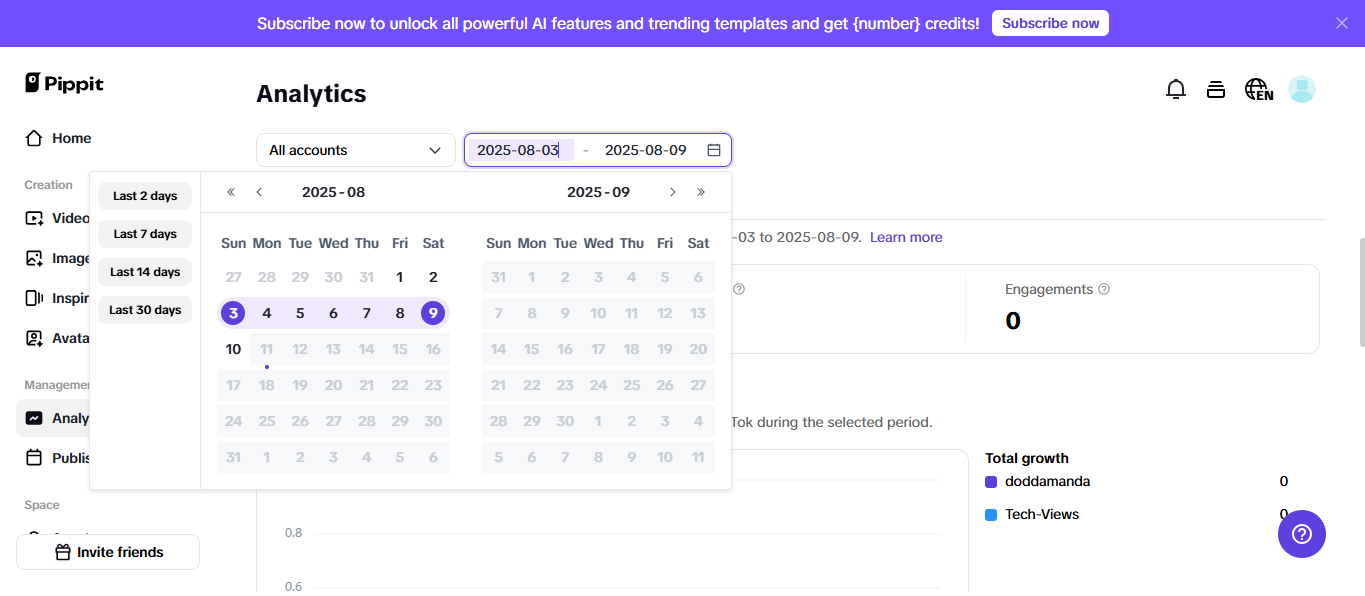
Task: Click the credits stack icon
Action: 1216,90
